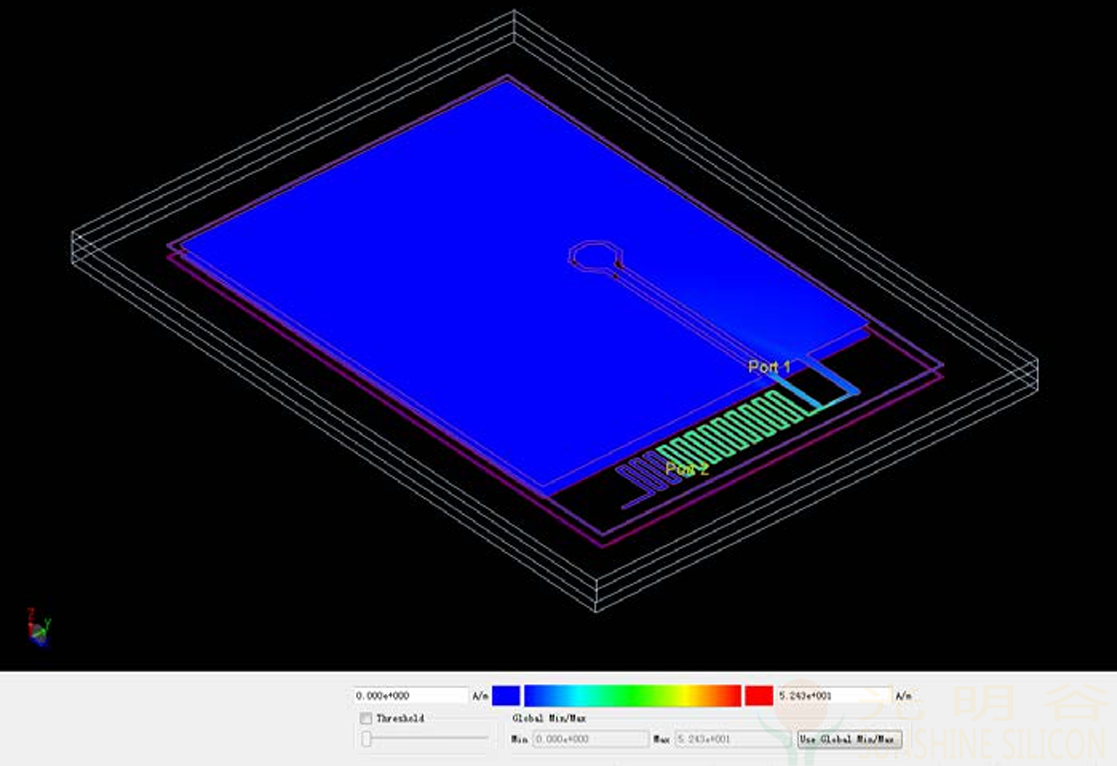Click the Global Max readout field
The height and width of the screenshot is (766, 1117).
click(x=733, y=740)
